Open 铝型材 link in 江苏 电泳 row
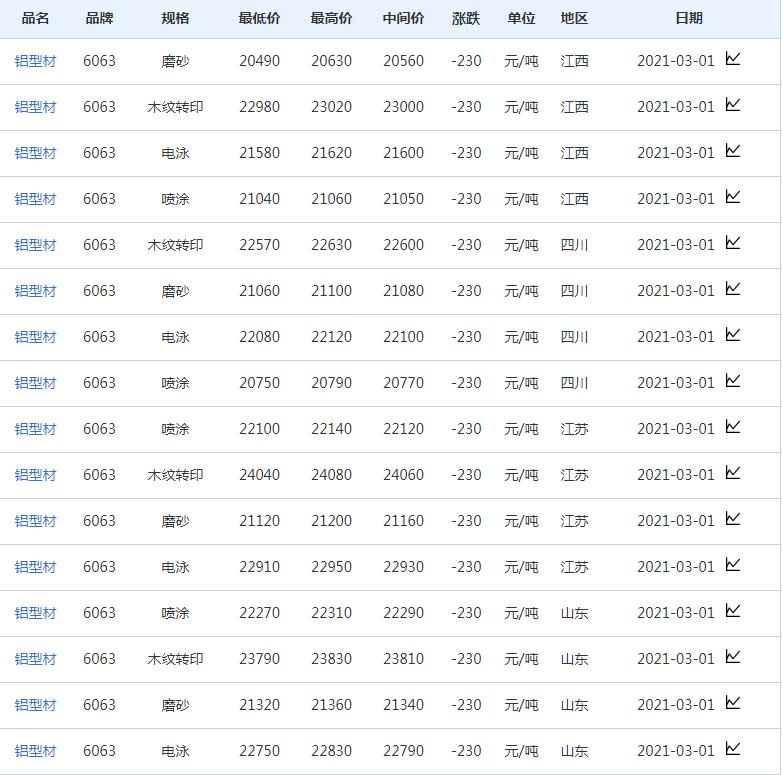Image resolution: width=783 pixels, height=775 pixels. click(35, 567)
